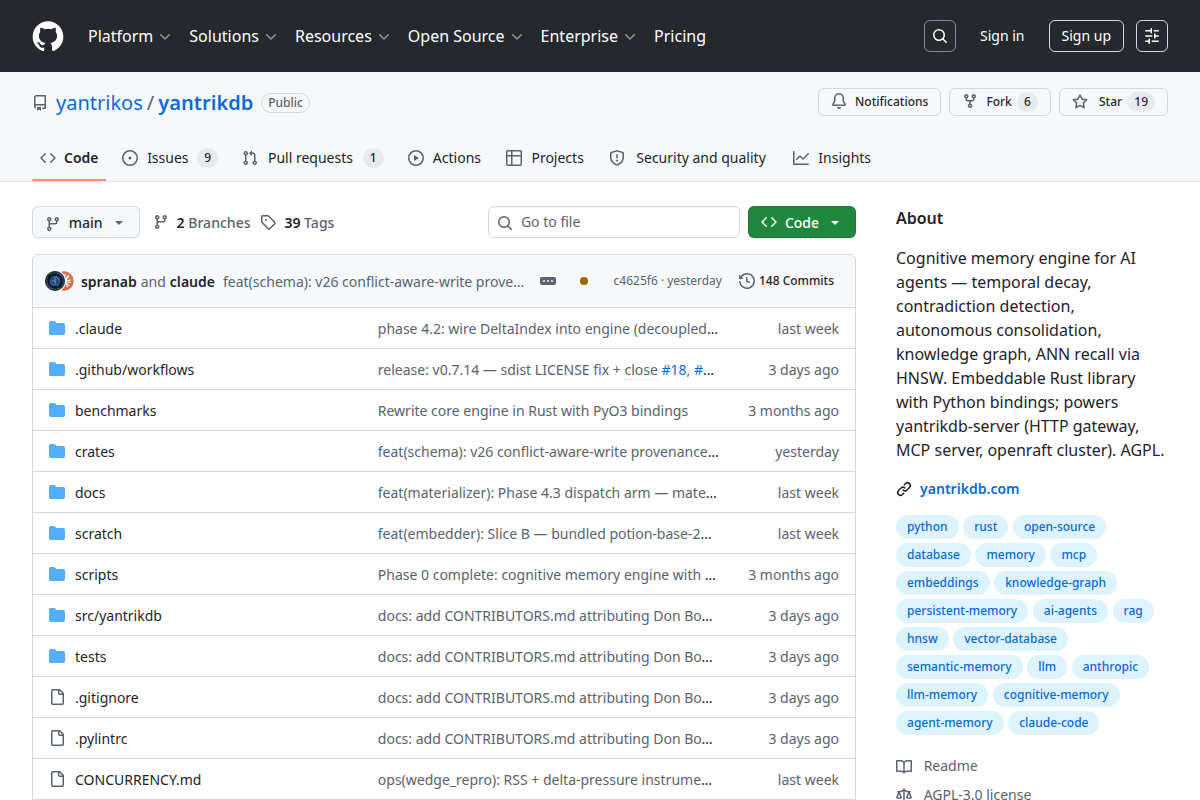Open the yantrikdb.com website link
This screenshot has height=800, width=1200.
pos(969,489)
